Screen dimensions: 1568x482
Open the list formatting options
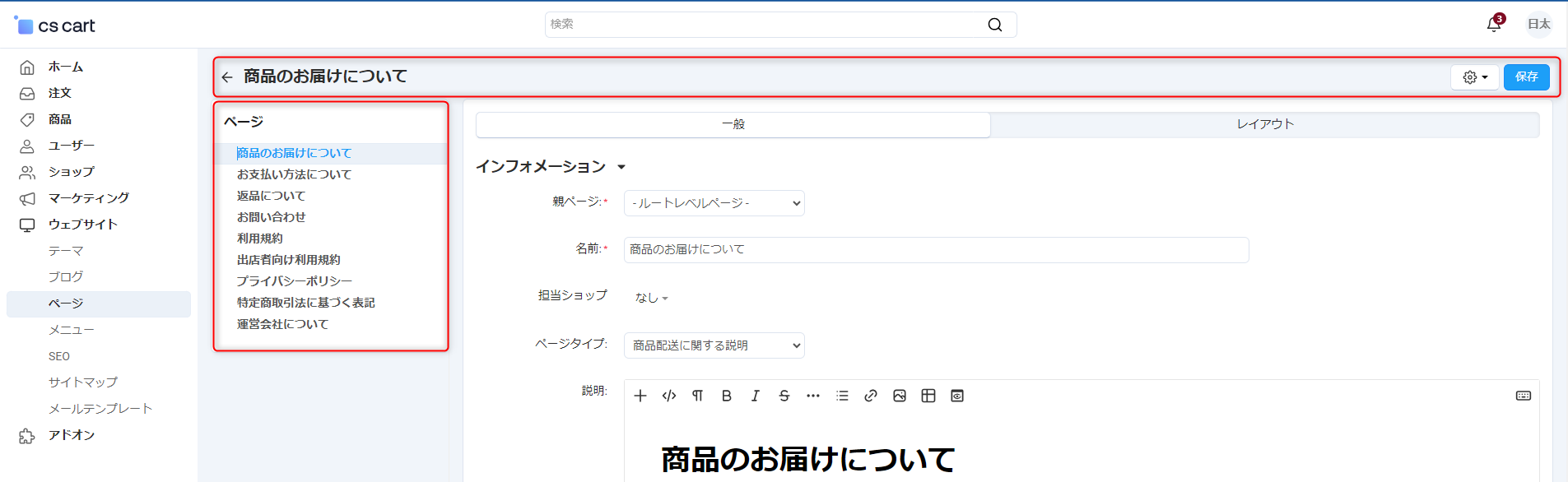click(x=841, y=396)
